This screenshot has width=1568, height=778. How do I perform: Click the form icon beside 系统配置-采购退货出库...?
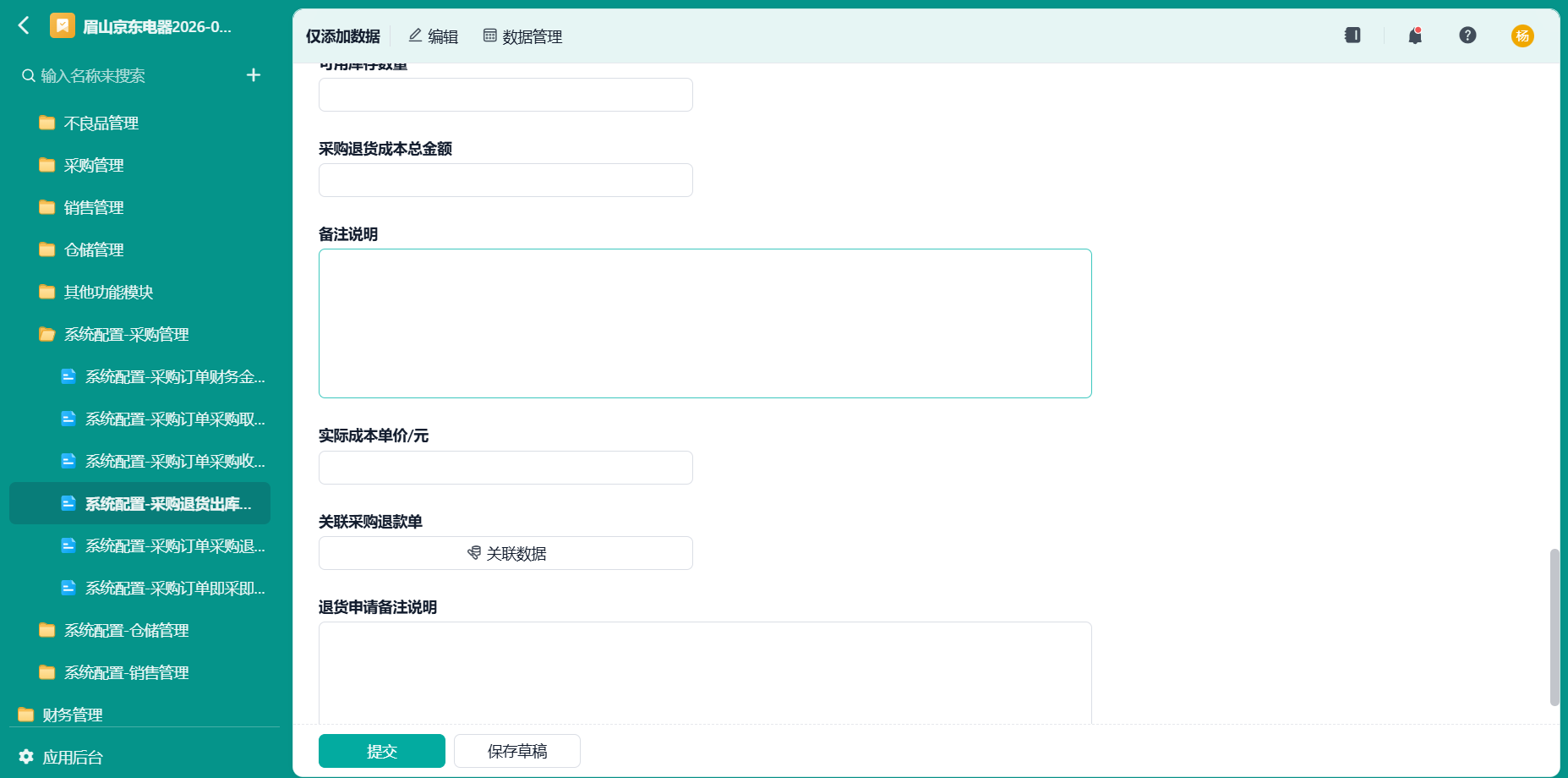click(x=68, y=503)
